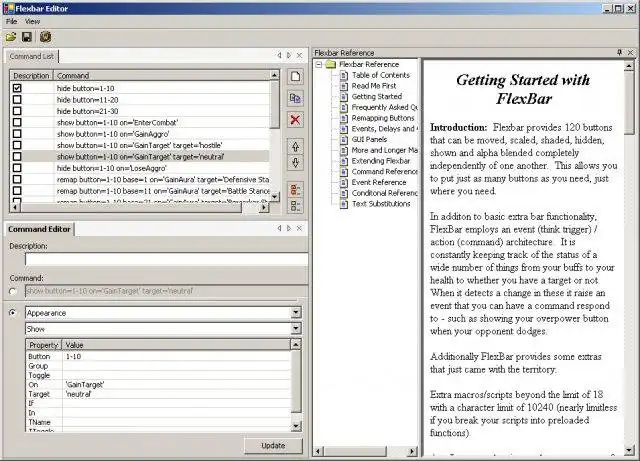This screenshot has width=640, height=461.
Task: Click reference document vertical scrollbar thumb
Action: click(629, 102)
